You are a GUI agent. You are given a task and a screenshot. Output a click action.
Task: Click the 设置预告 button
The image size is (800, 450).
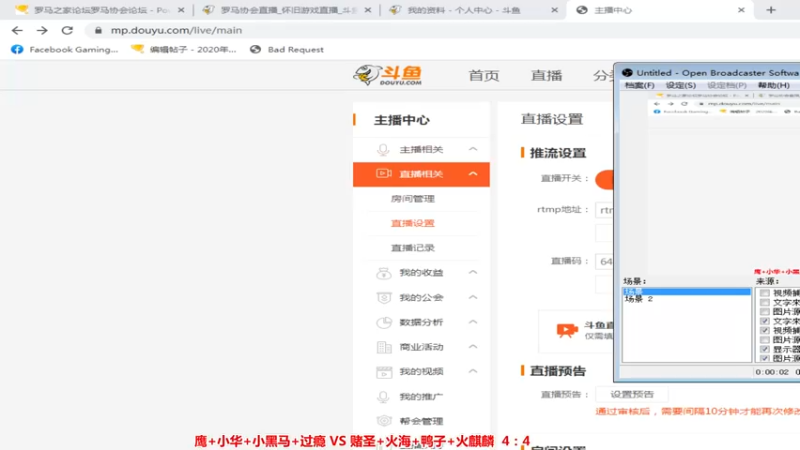(632, 394)
